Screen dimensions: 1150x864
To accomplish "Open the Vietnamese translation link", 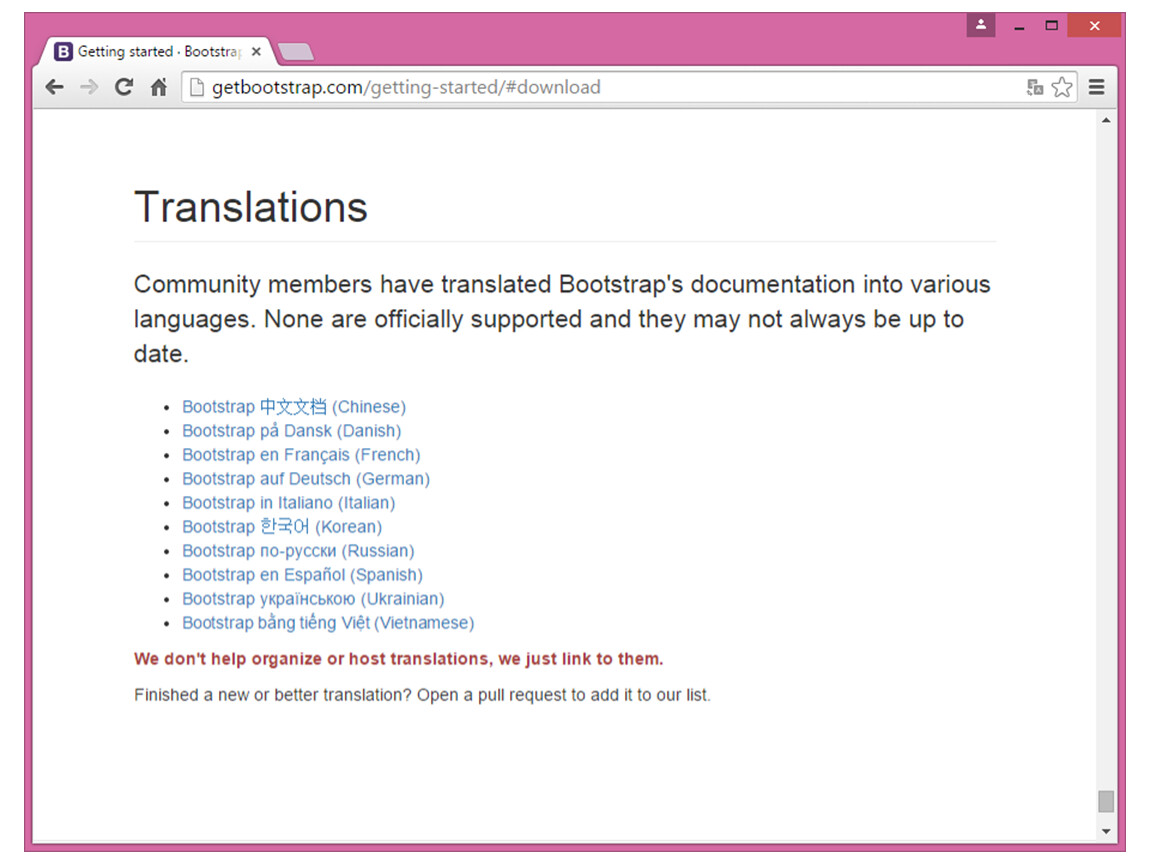I will click(x=327, y=623).
